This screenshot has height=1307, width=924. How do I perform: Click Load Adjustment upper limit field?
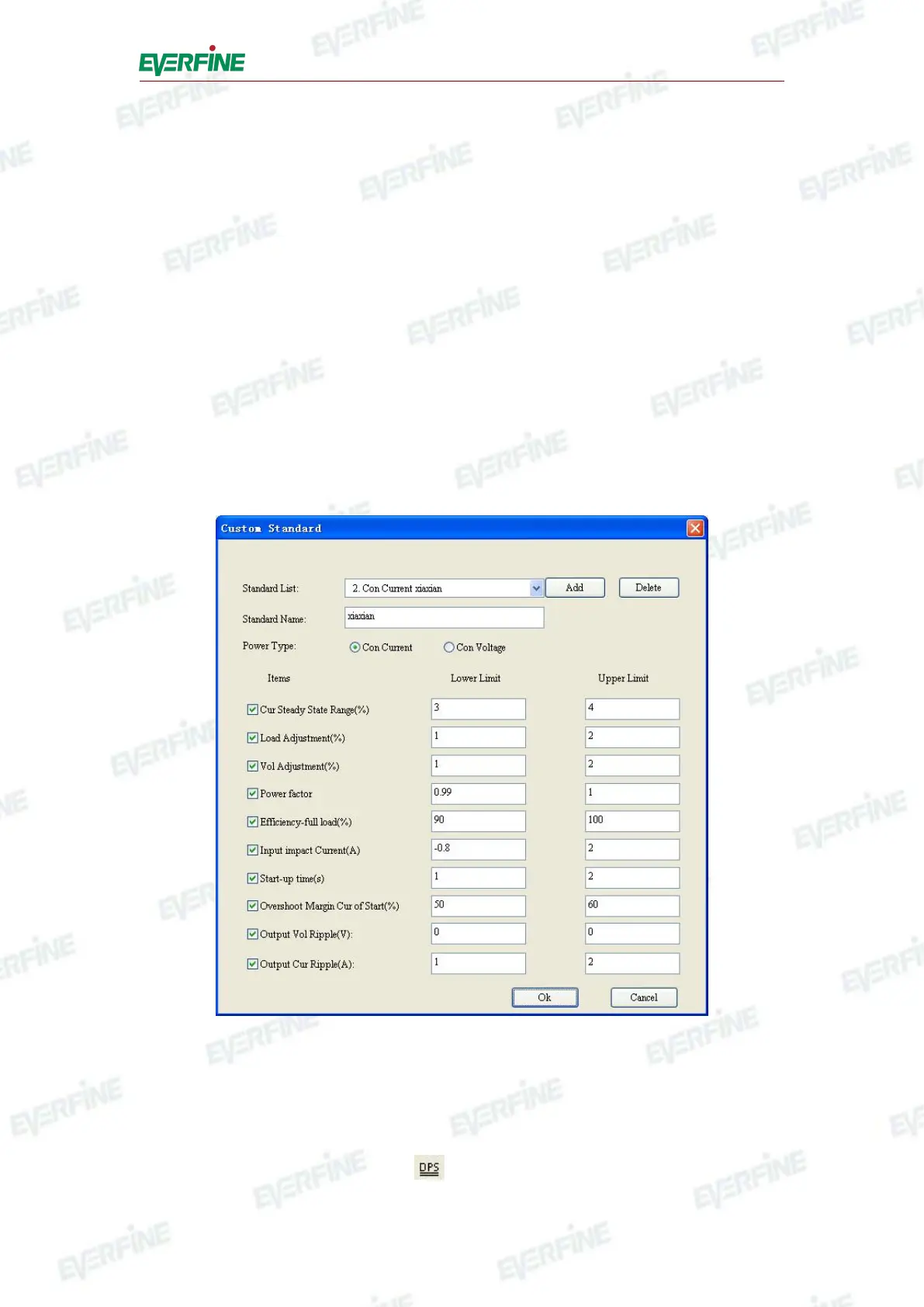[x=632, y=737]
